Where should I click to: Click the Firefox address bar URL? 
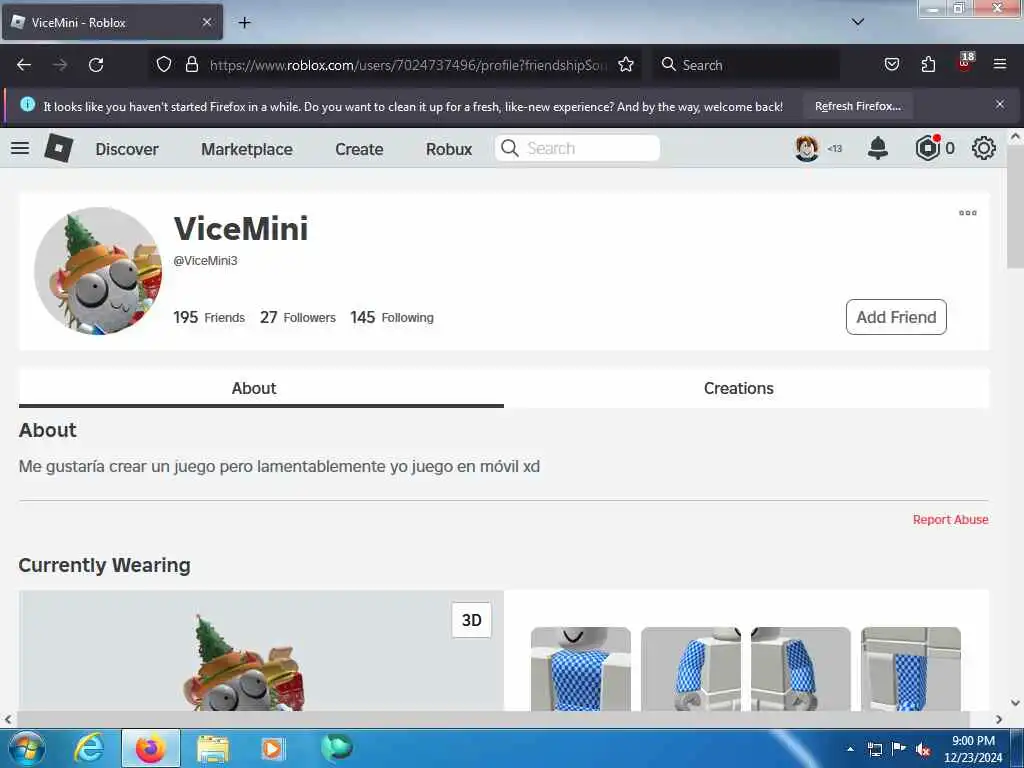pos(408,65)
